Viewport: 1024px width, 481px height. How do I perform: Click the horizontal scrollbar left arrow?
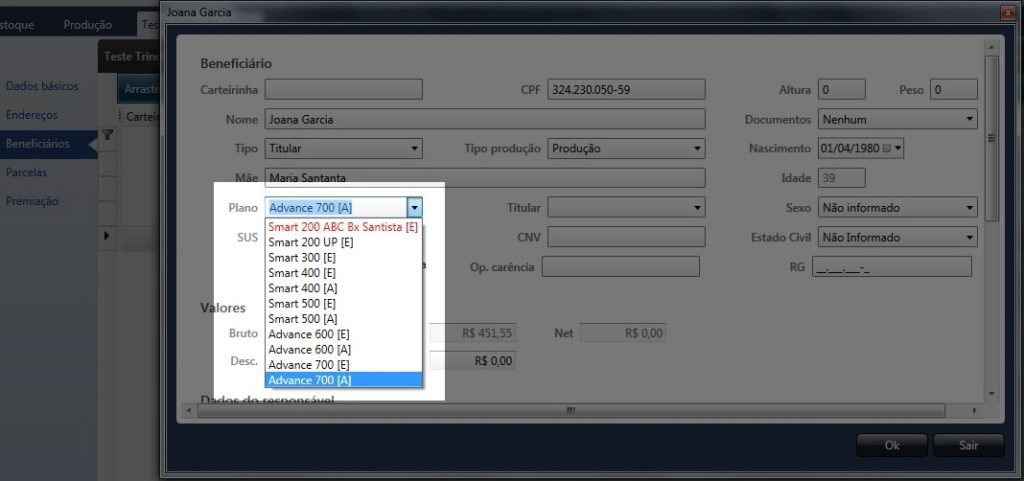point(189,411)
